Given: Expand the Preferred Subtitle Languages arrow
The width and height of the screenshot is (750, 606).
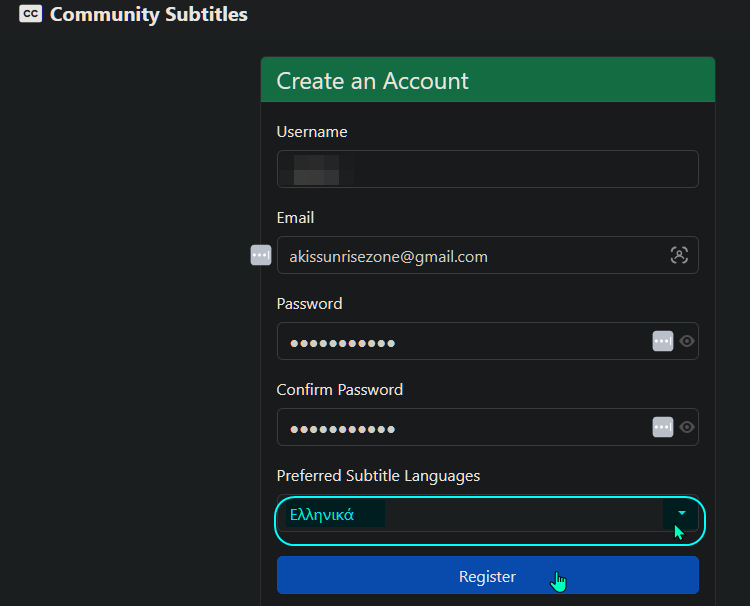Looking at the screenshot, I should (681, 513).
